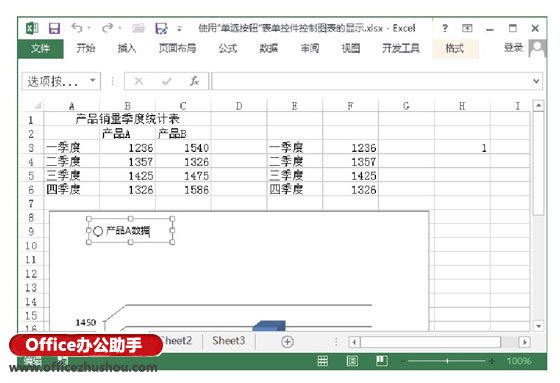The height and width of the screenshot is (383, 560).
Task: Click cell with title 产品销量季度统计表
Action: [128, 119]
